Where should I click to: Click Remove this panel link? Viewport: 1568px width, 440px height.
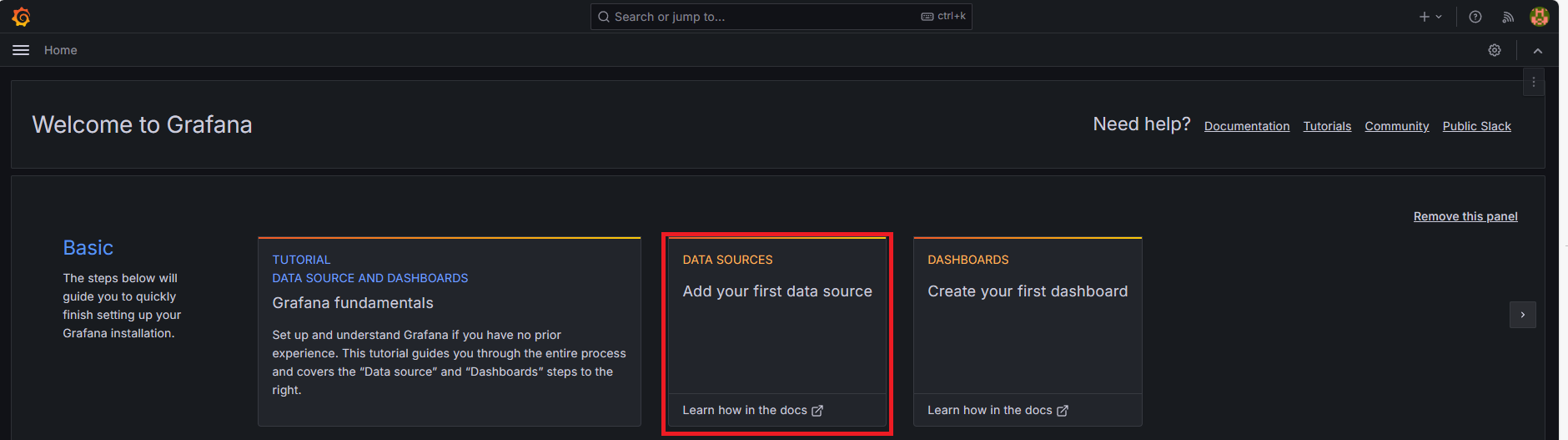tap(1465, 216)
